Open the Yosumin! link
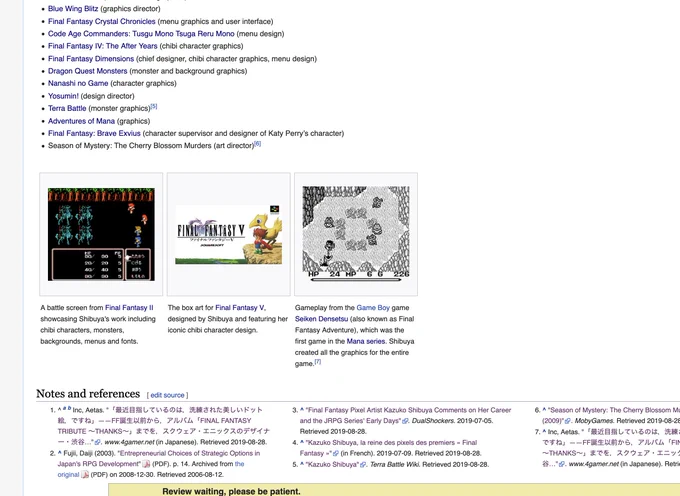 coord(63,96)
